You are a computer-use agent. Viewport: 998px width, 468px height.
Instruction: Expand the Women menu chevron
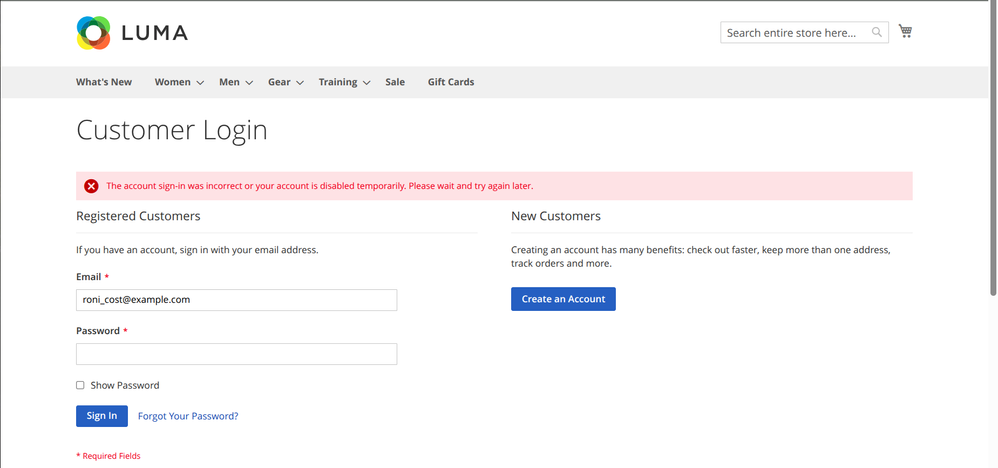(200, 83)
